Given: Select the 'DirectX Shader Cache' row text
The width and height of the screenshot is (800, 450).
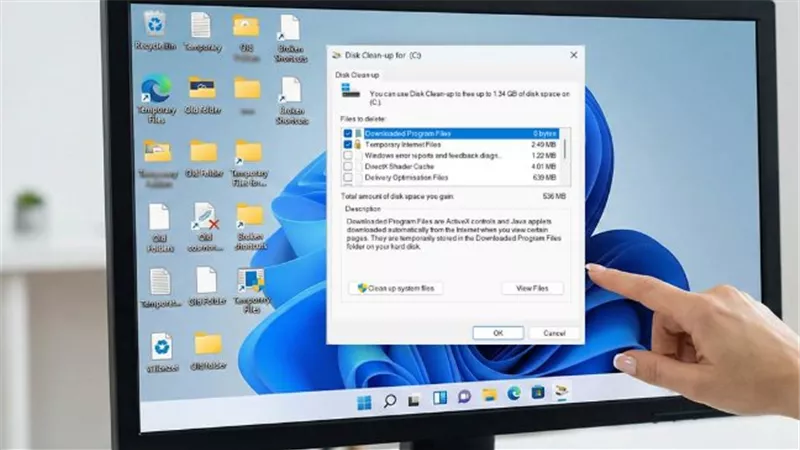Looking at the screenshot, I should [399, 167].
